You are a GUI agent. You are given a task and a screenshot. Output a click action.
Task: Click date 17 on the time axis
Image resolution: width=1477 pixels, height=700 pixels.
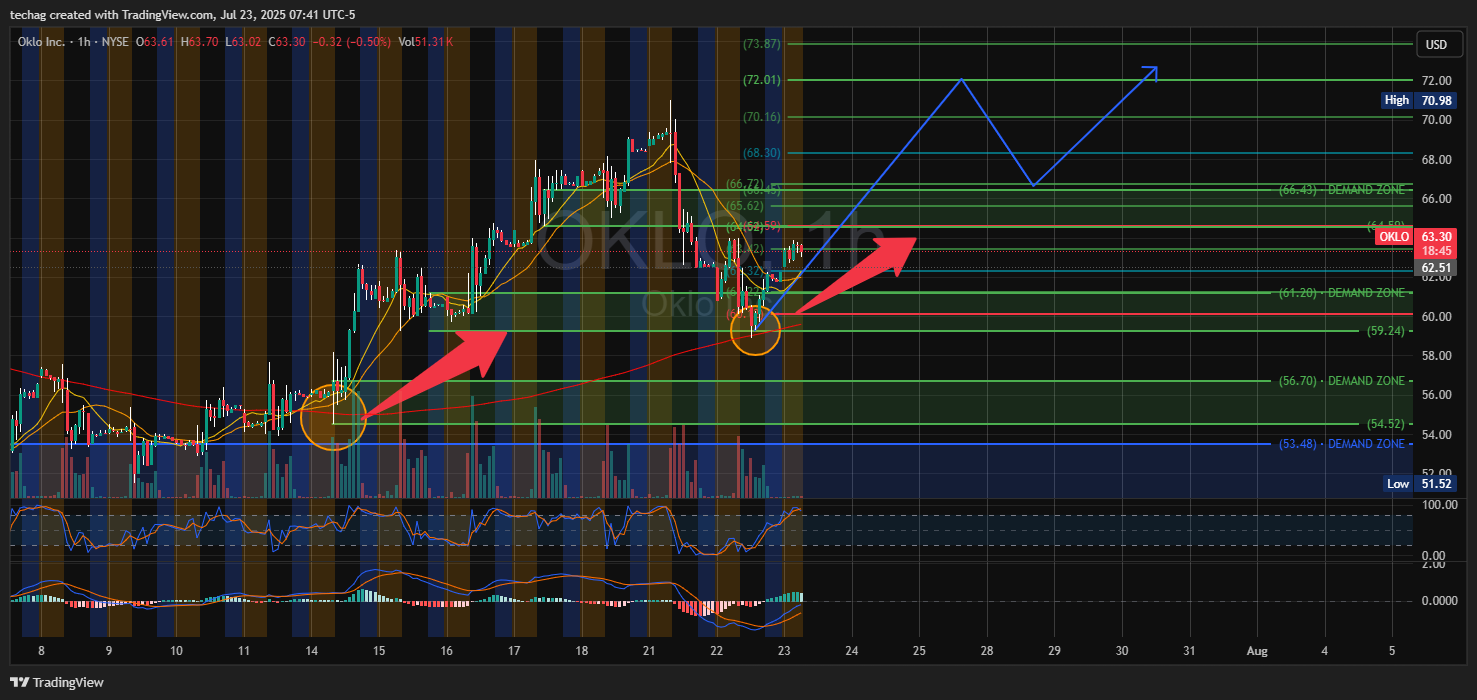coord(514,650)
